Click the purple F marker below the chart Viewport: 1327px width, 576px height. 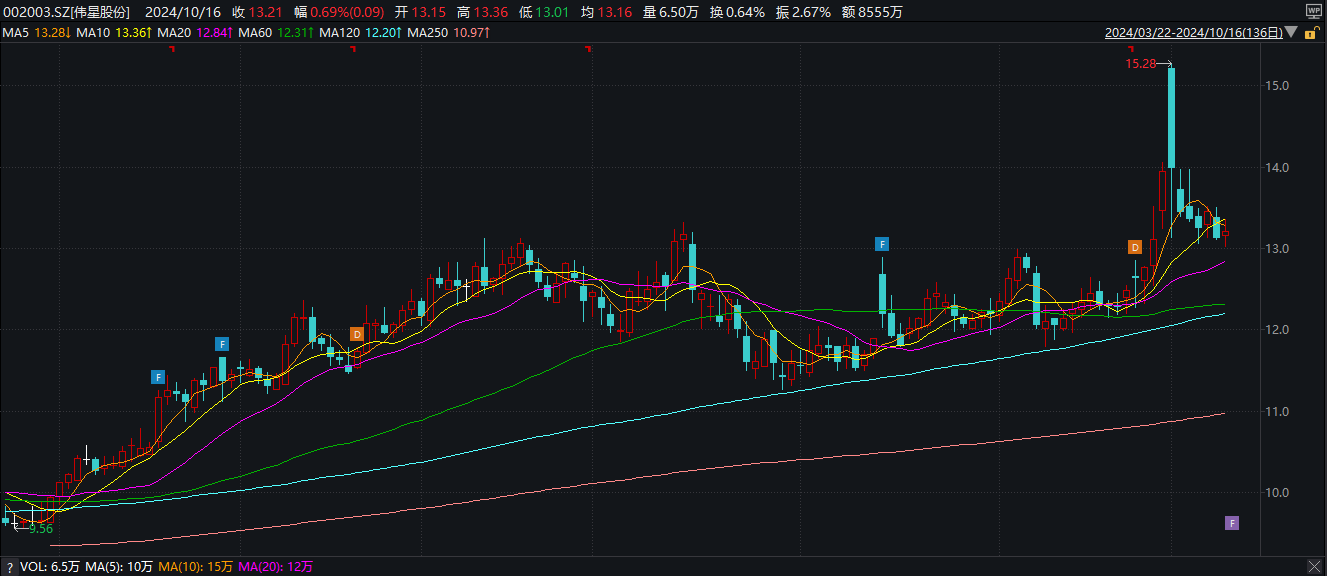click(x=1232, y=523)
